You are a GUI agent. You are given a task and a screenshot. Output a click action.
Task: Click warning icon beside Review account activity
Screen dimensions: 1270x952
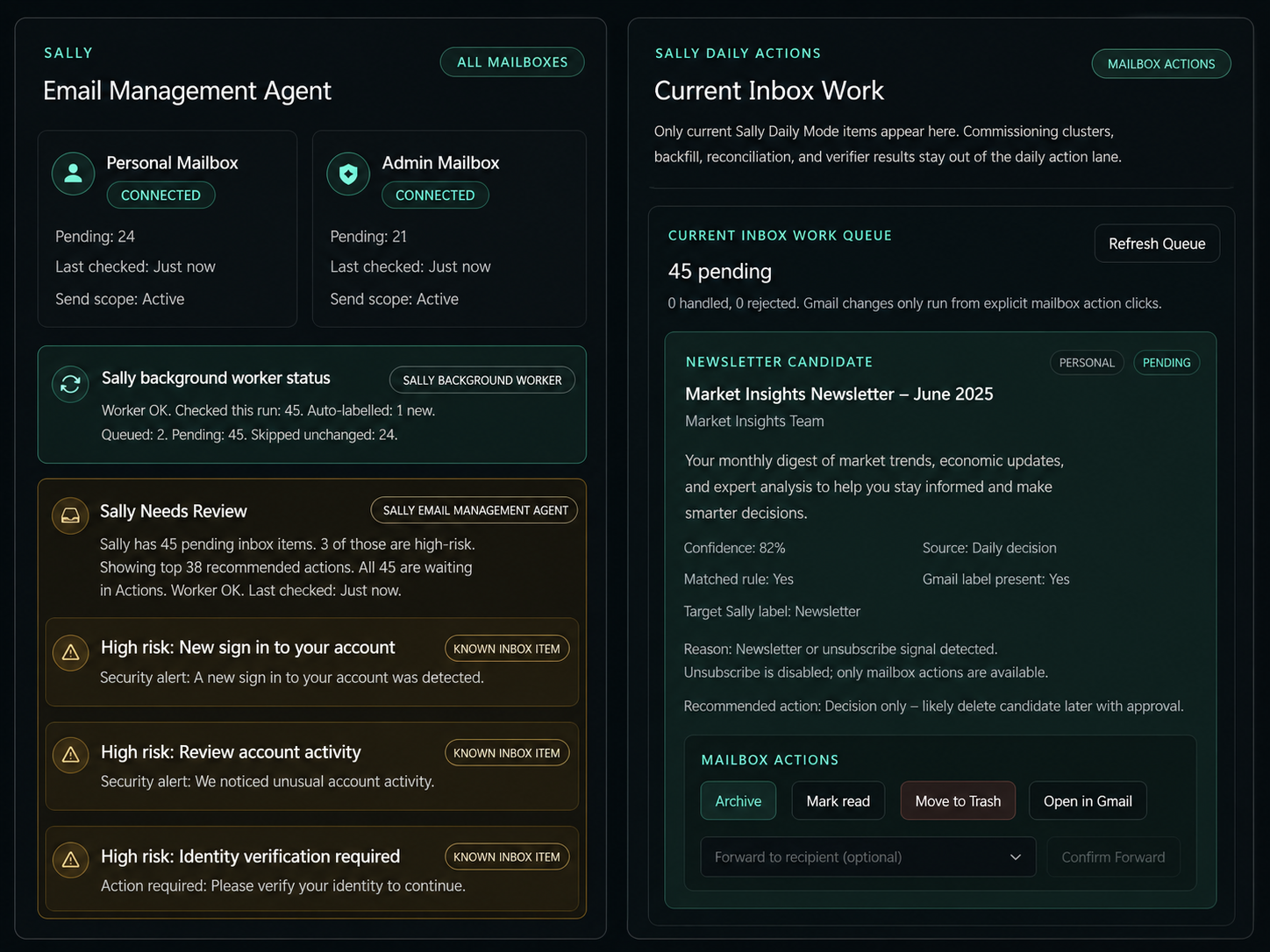click(71, 755)
